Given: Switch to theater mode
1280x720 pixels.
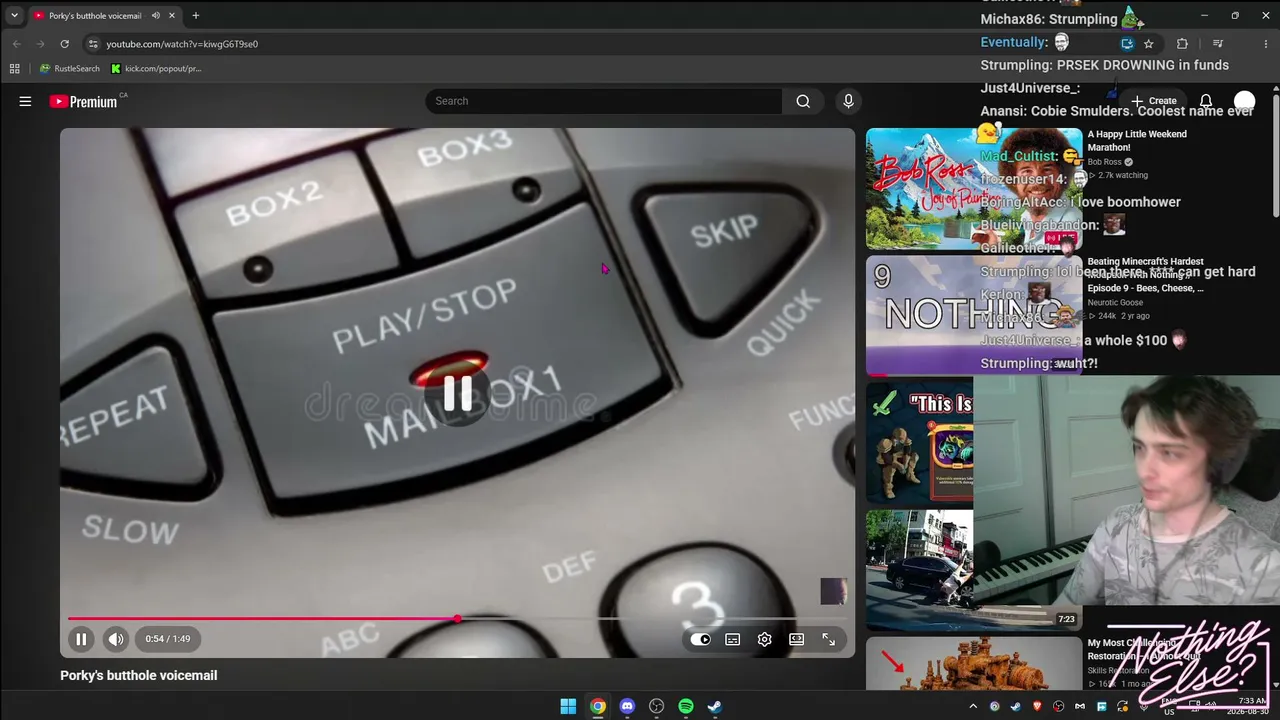Looking at the screenshot, I should (796, 639).
